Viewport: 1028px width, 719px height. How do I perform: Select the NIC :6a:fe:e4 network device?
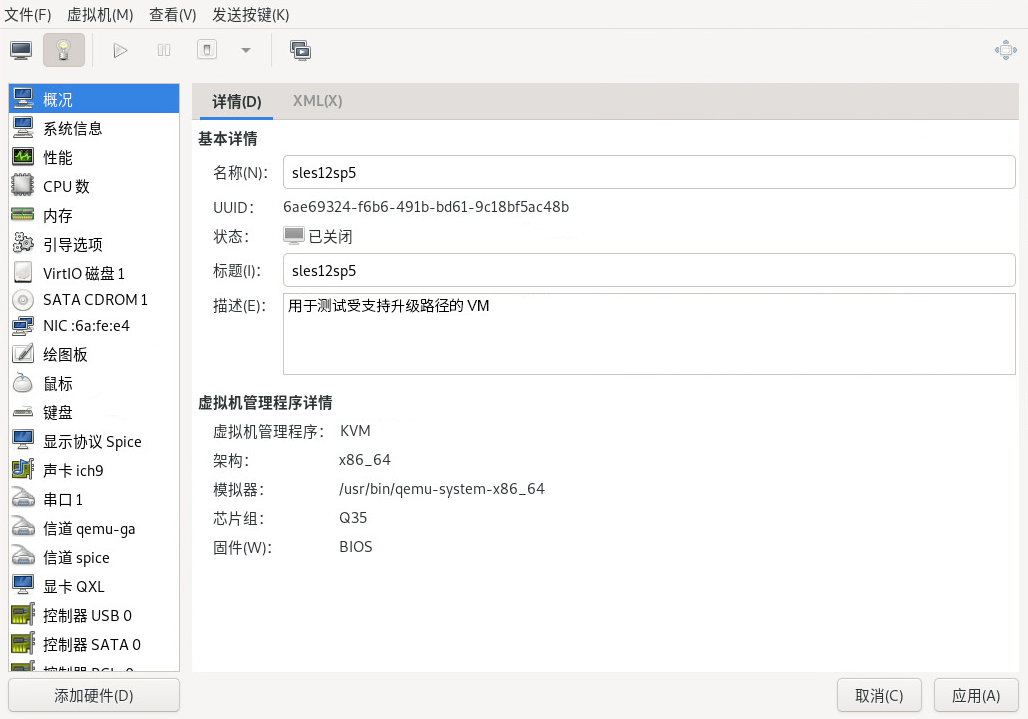(86, 325)
